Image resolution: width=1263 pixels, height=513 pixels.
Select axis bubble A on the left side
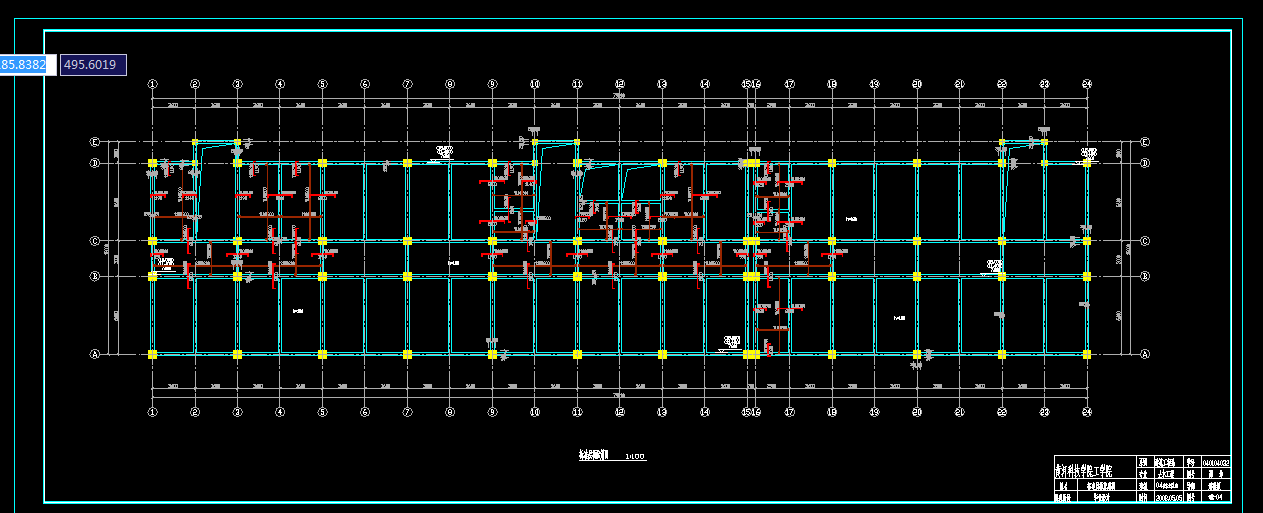(x=95, y=354)
